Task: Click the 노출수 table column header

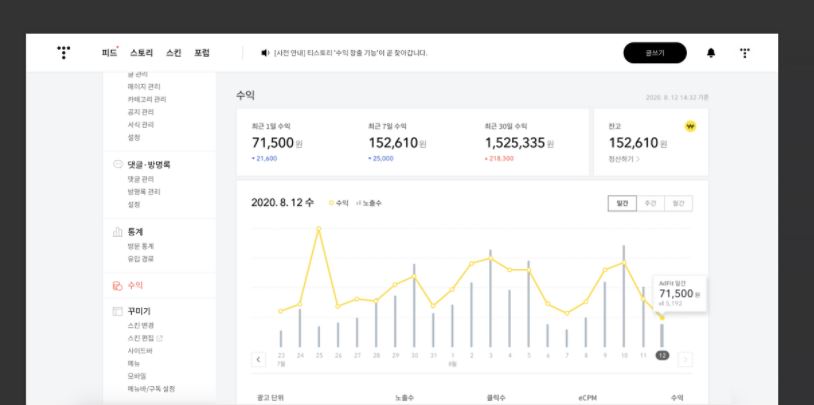Action: point(404,398)
